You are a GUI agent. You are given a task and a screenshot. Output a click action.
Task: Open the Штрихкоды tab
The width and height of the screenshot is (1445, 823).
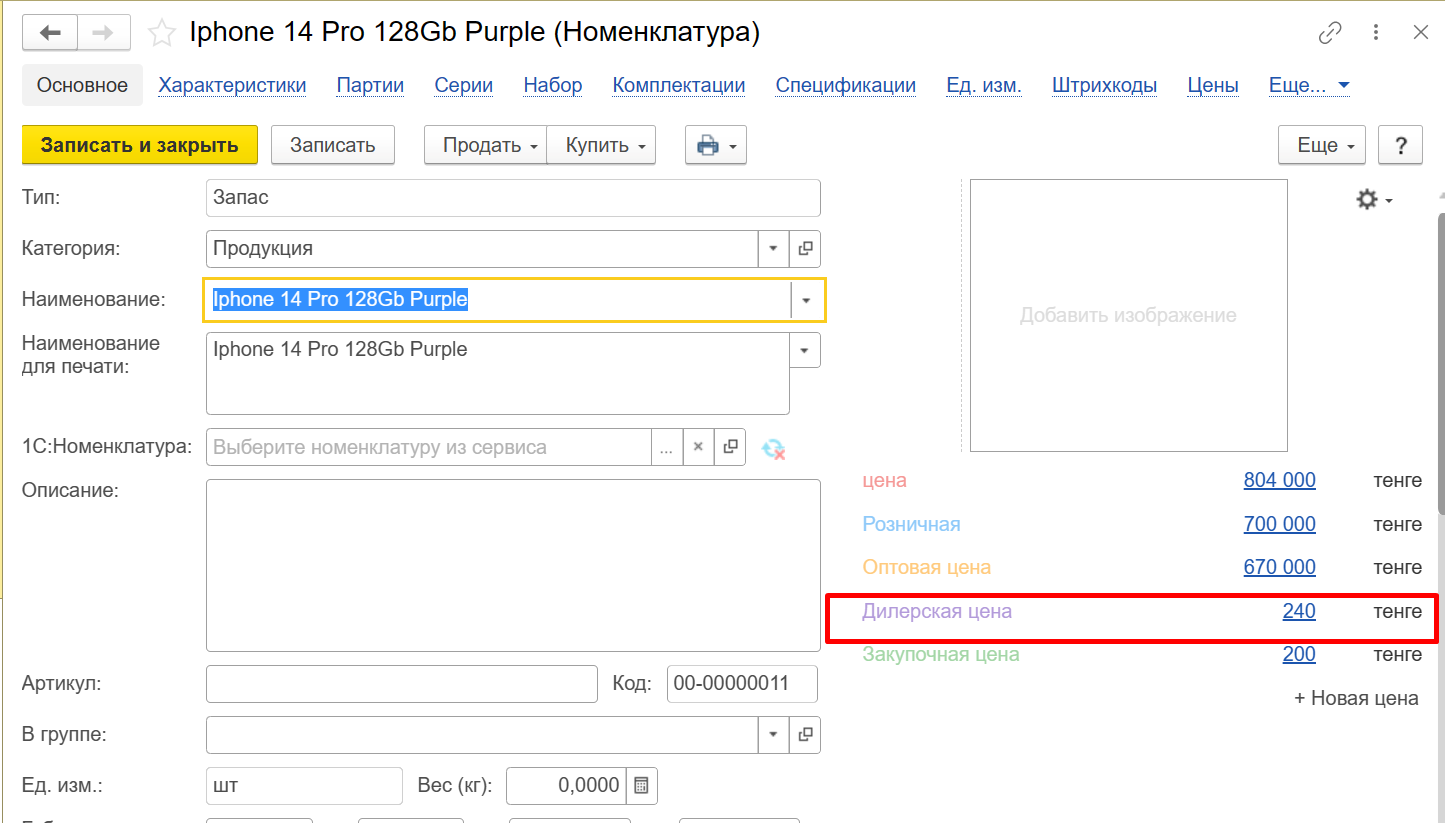(x=1104, y=85)
